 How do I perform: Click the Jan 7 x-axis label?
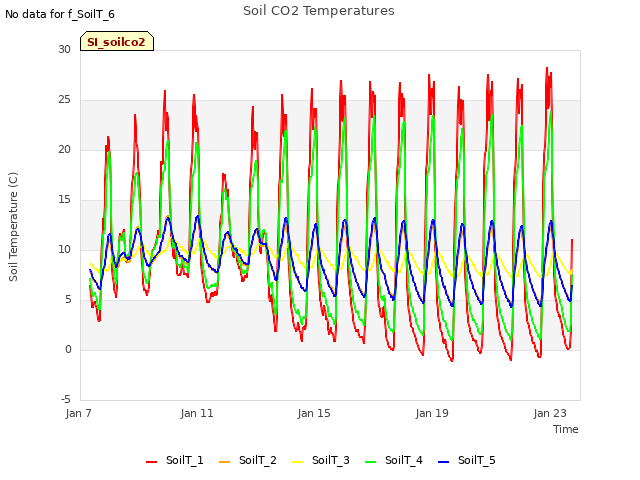coord(78,413)
